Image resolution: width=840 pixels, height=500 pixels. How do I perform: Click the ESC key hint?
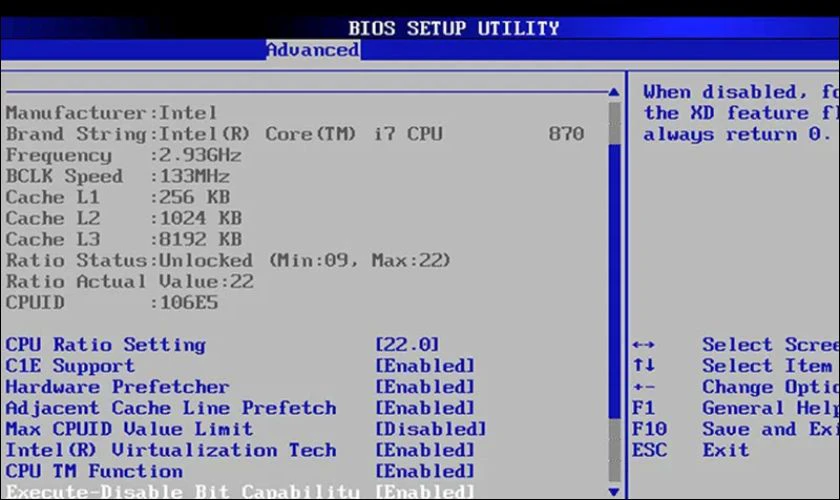pyautogui.click(x=649, y=450)
